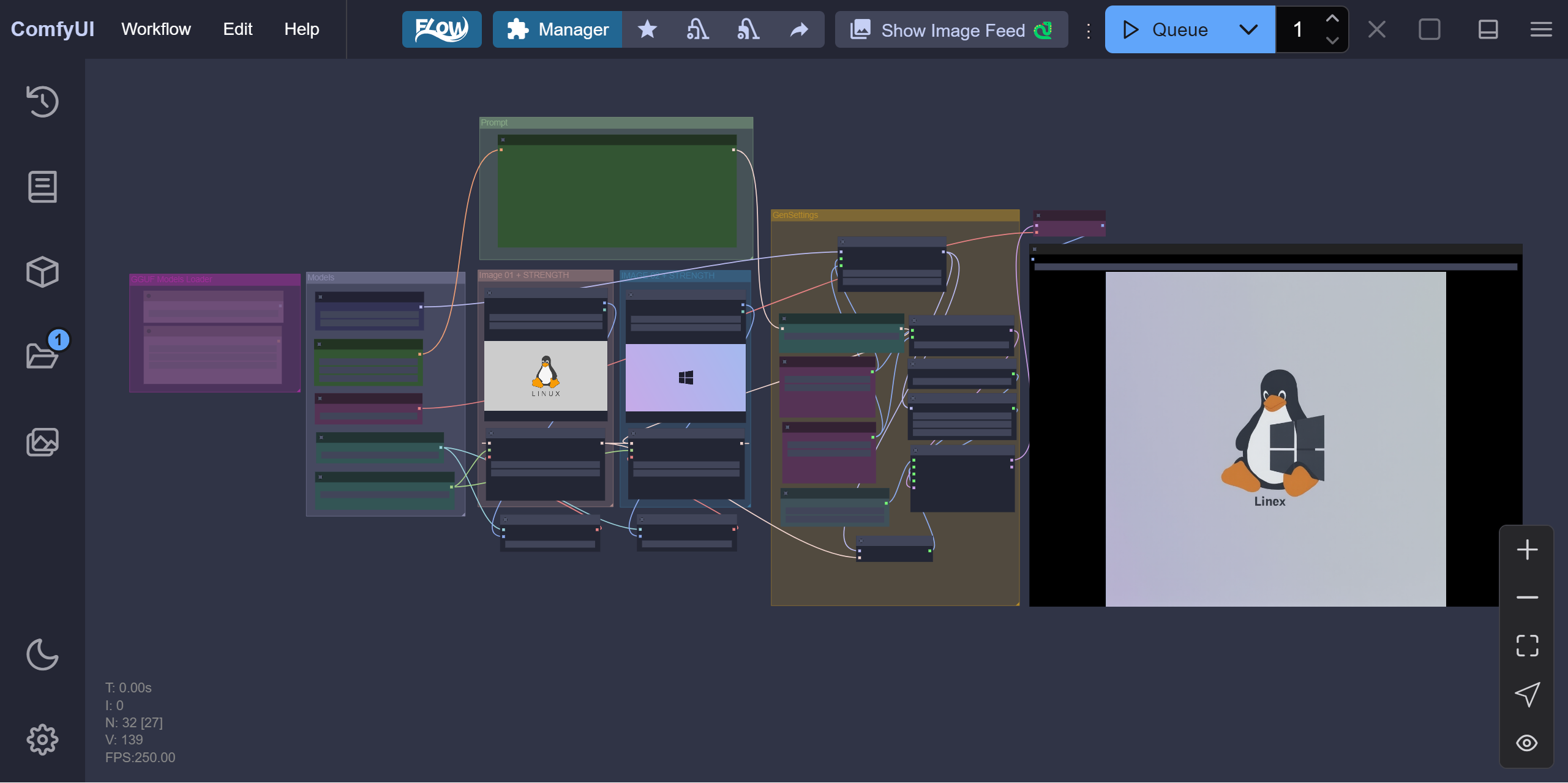
Task: Open the image gallery sidebar icon
Action: coord(42,442)
